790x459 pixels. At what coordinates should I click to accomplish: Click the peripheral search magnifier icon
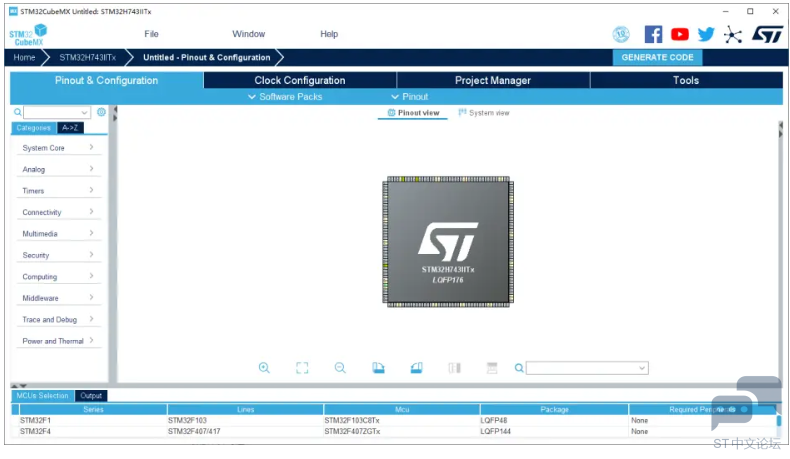coord(18,112)
